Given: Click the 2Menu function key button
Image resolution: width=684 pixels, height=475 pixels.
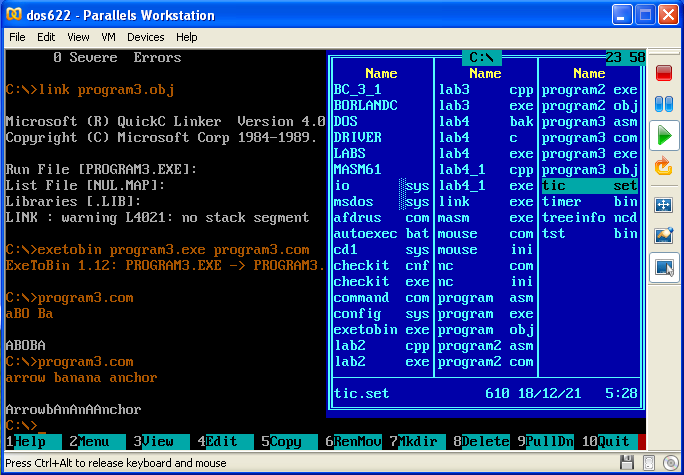Looking at the screenshot, I should tap(97, 442).
